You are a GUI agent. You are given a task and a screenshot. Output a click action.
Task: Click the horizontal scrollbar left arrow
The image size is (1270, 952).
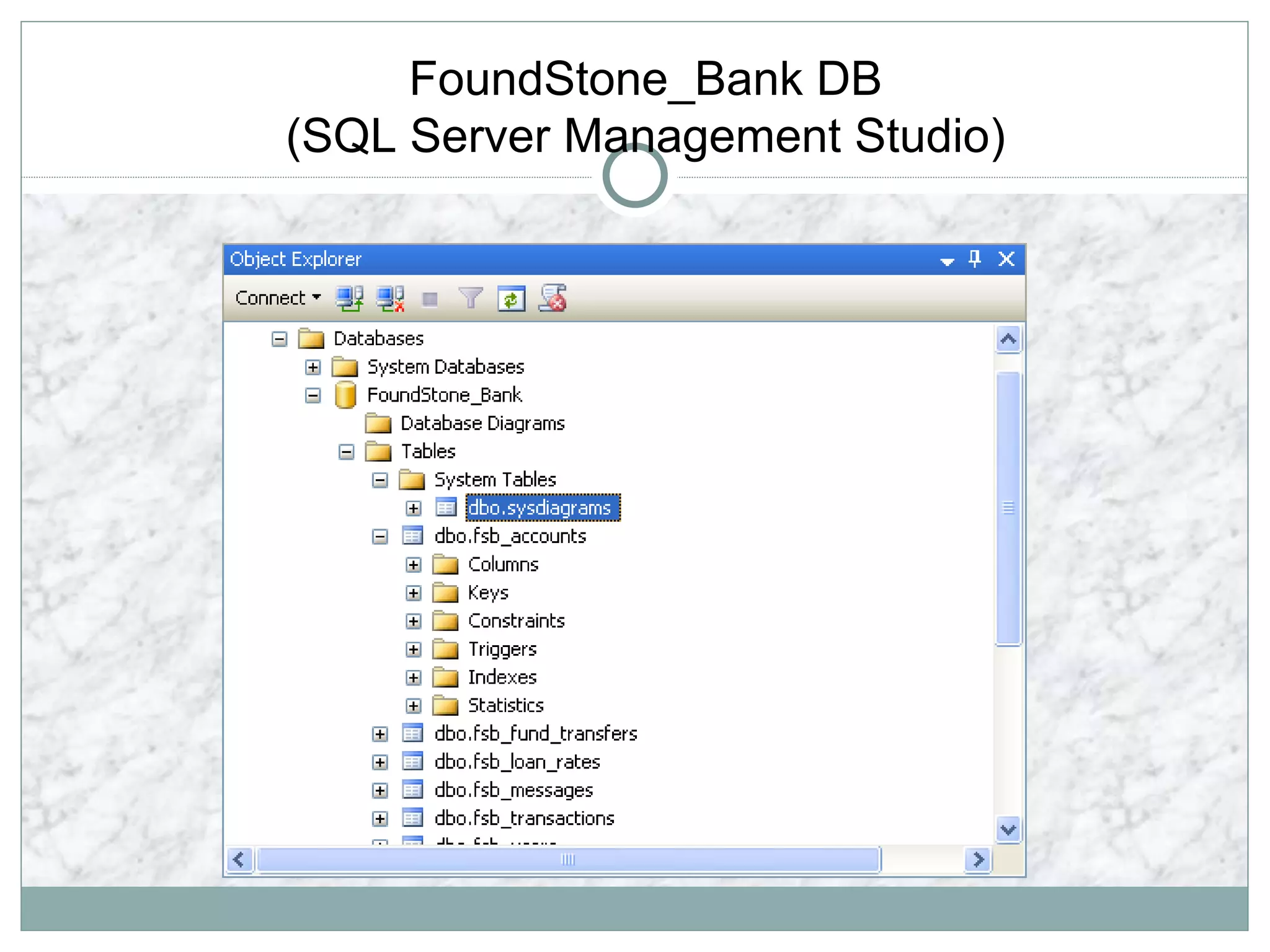click(x=239, y=860)
